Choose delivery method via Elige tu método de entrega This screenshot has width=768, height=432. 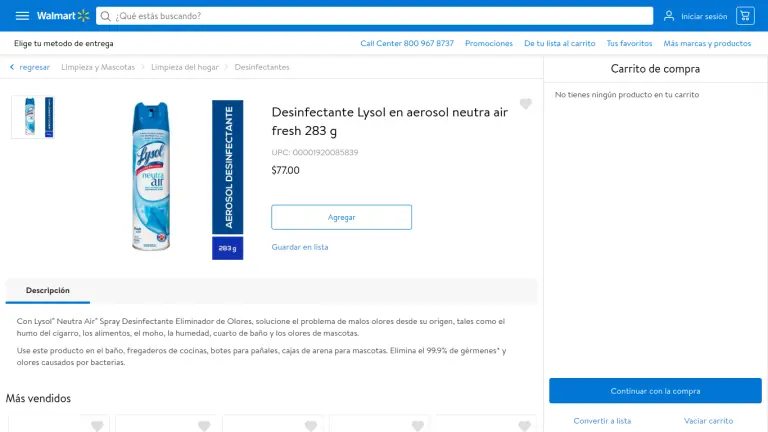point(64,44)
